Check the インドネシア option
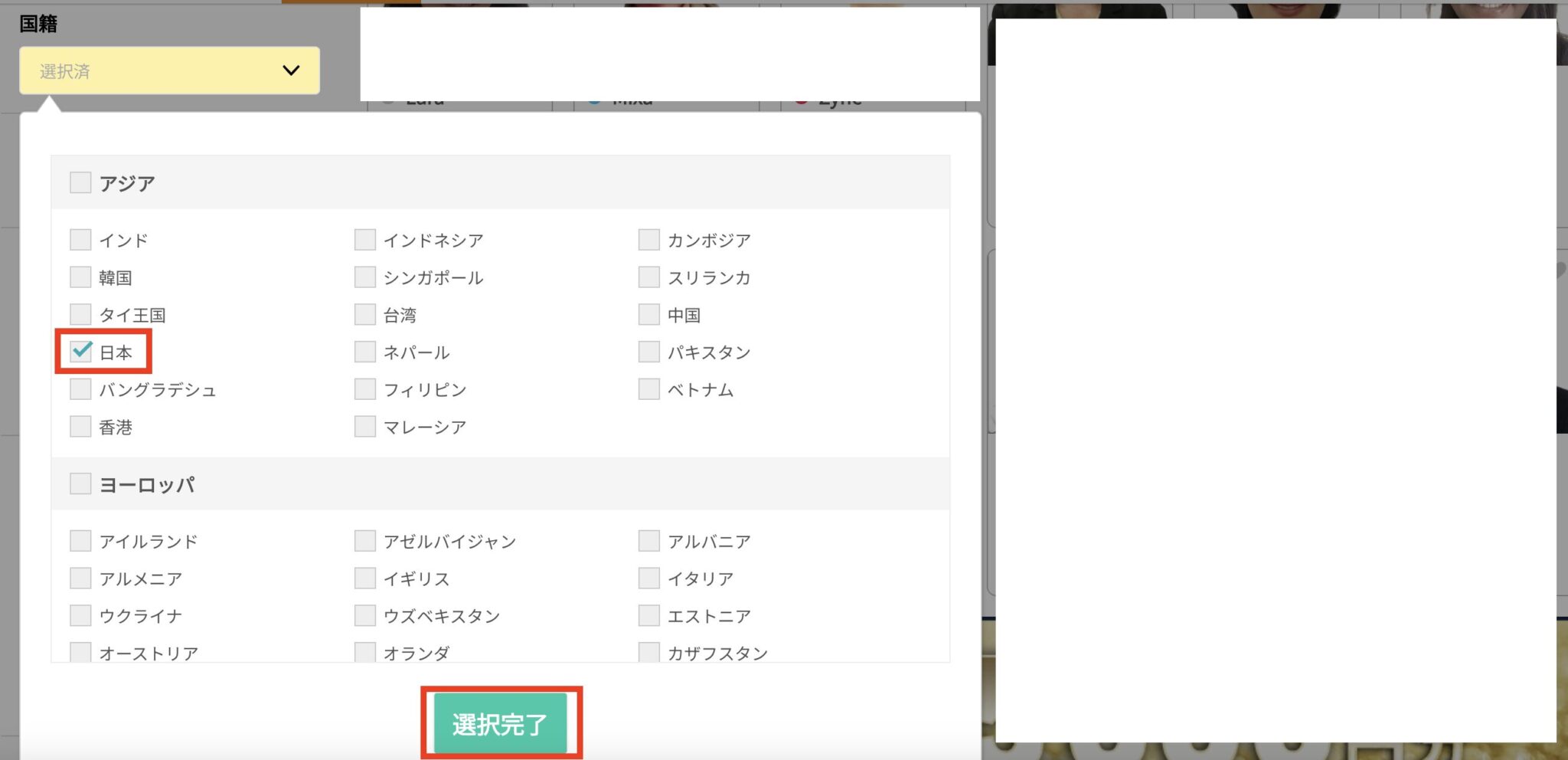Viewport: 1568px width, 760px height. point(365,240)
